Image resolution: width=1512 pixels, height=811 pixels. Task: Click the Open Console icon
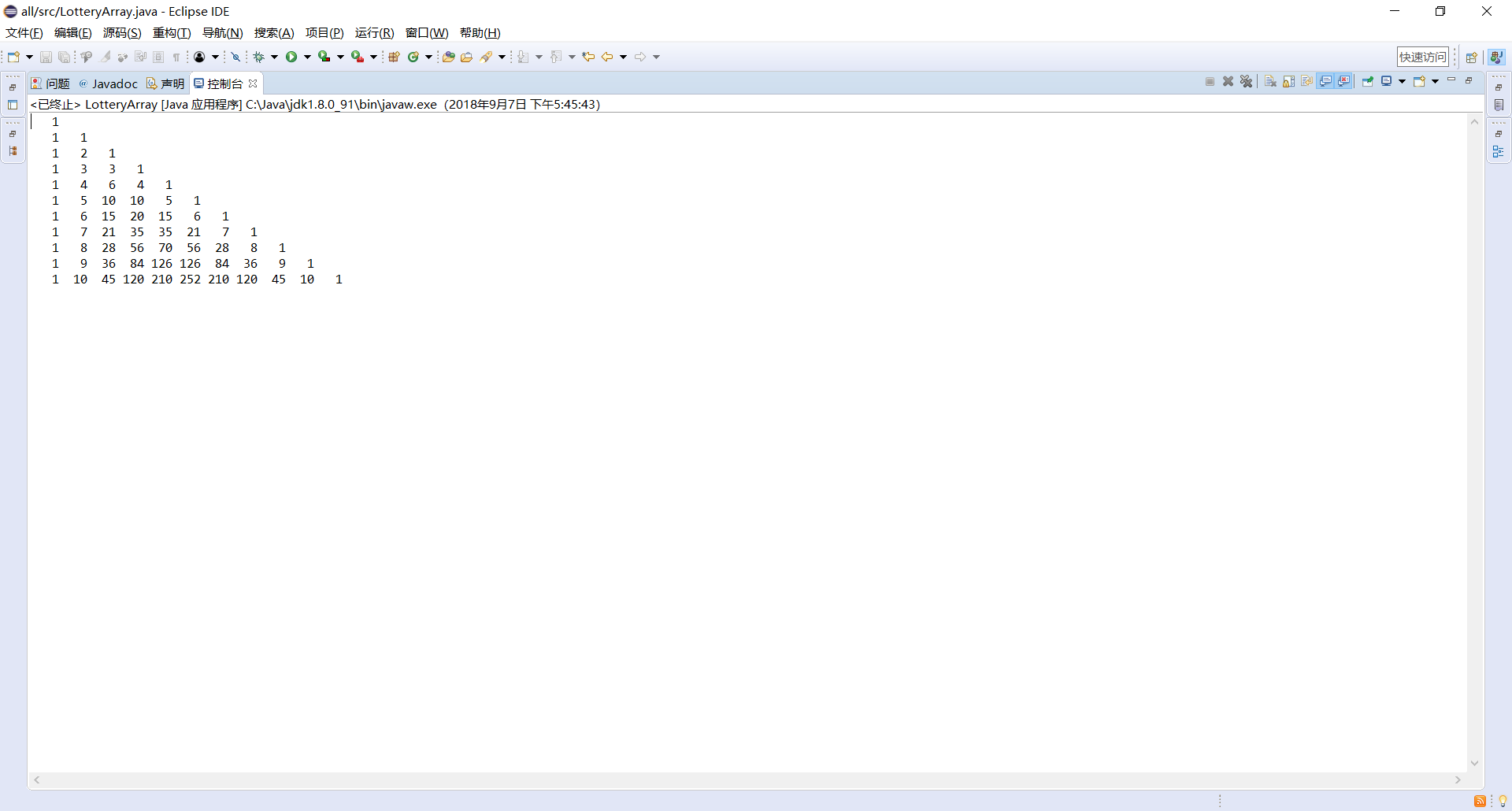(x=1419, y=81)
